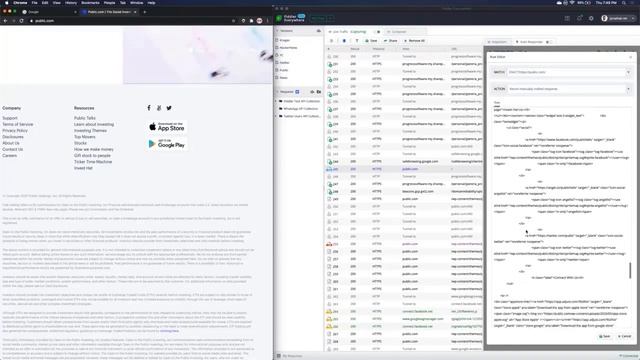The width and height of the screenshot is (640, 360).
Task: Open Wi-Fi status in macOS menu bar
Action: (572, 3)
